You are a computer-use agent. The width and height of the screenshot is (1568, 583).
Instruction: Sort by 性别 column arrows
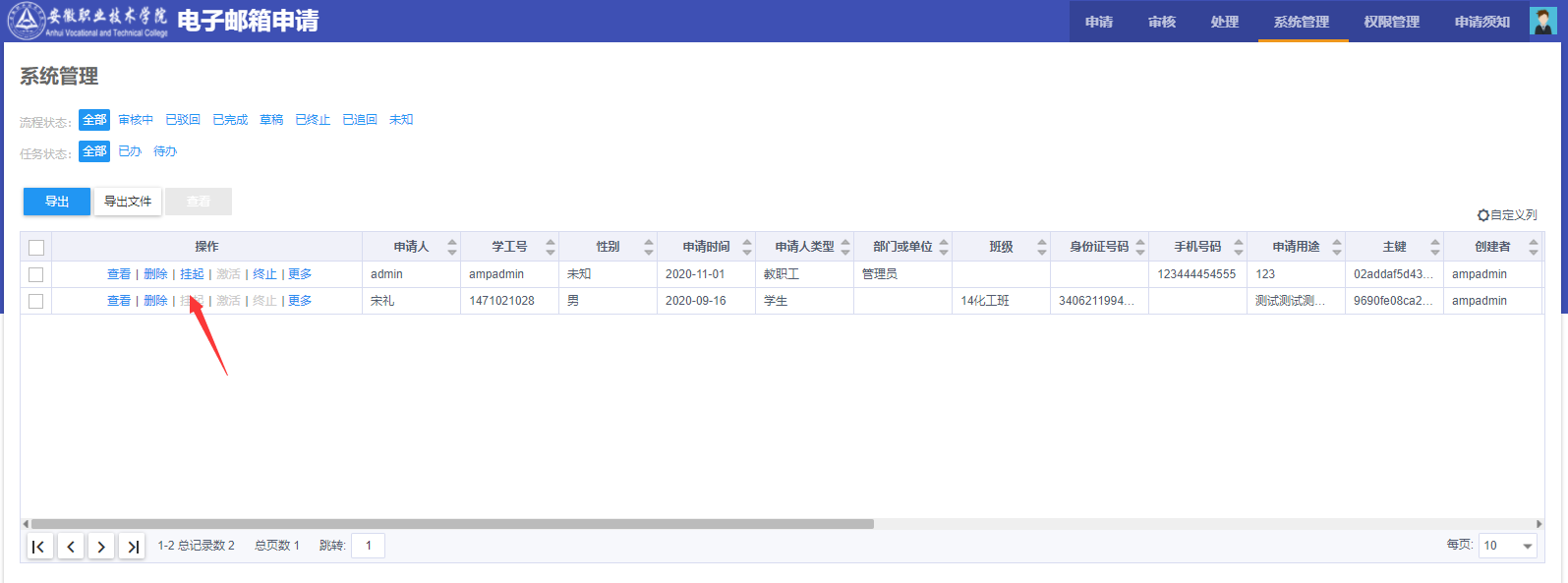[x=649, y=247]
